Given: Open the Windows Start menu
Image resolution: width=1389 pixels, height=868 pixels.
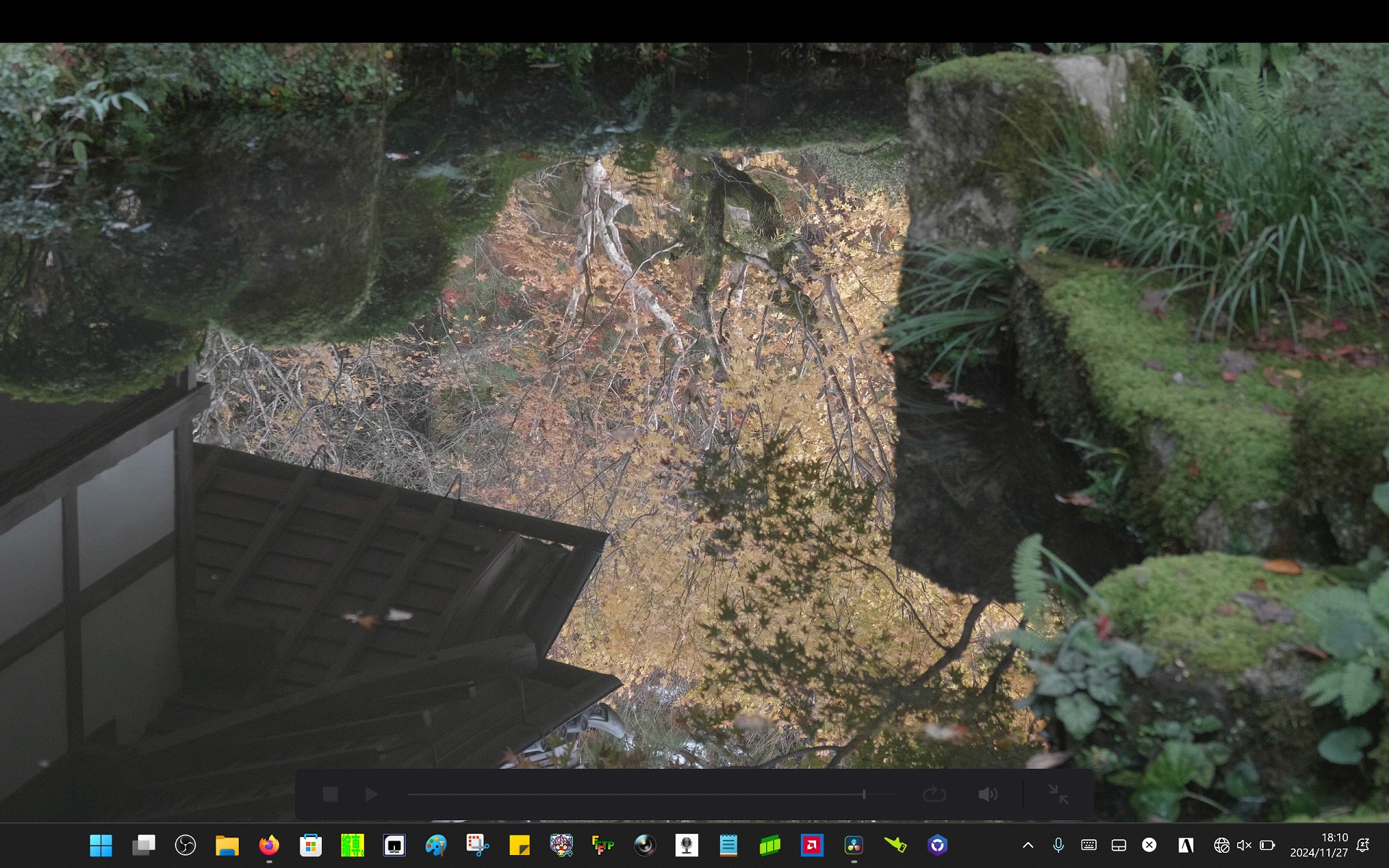Looking at the screenshot, I should coord(101,845).
